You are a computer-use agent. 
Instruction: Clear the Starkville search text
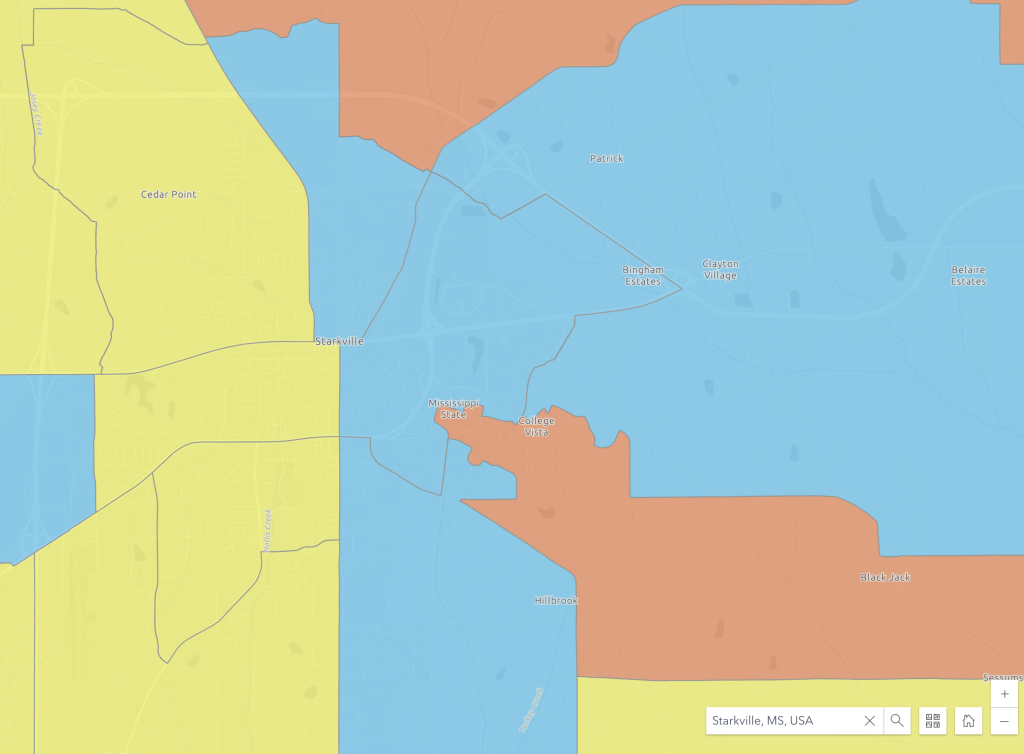[x=870, y=720]
